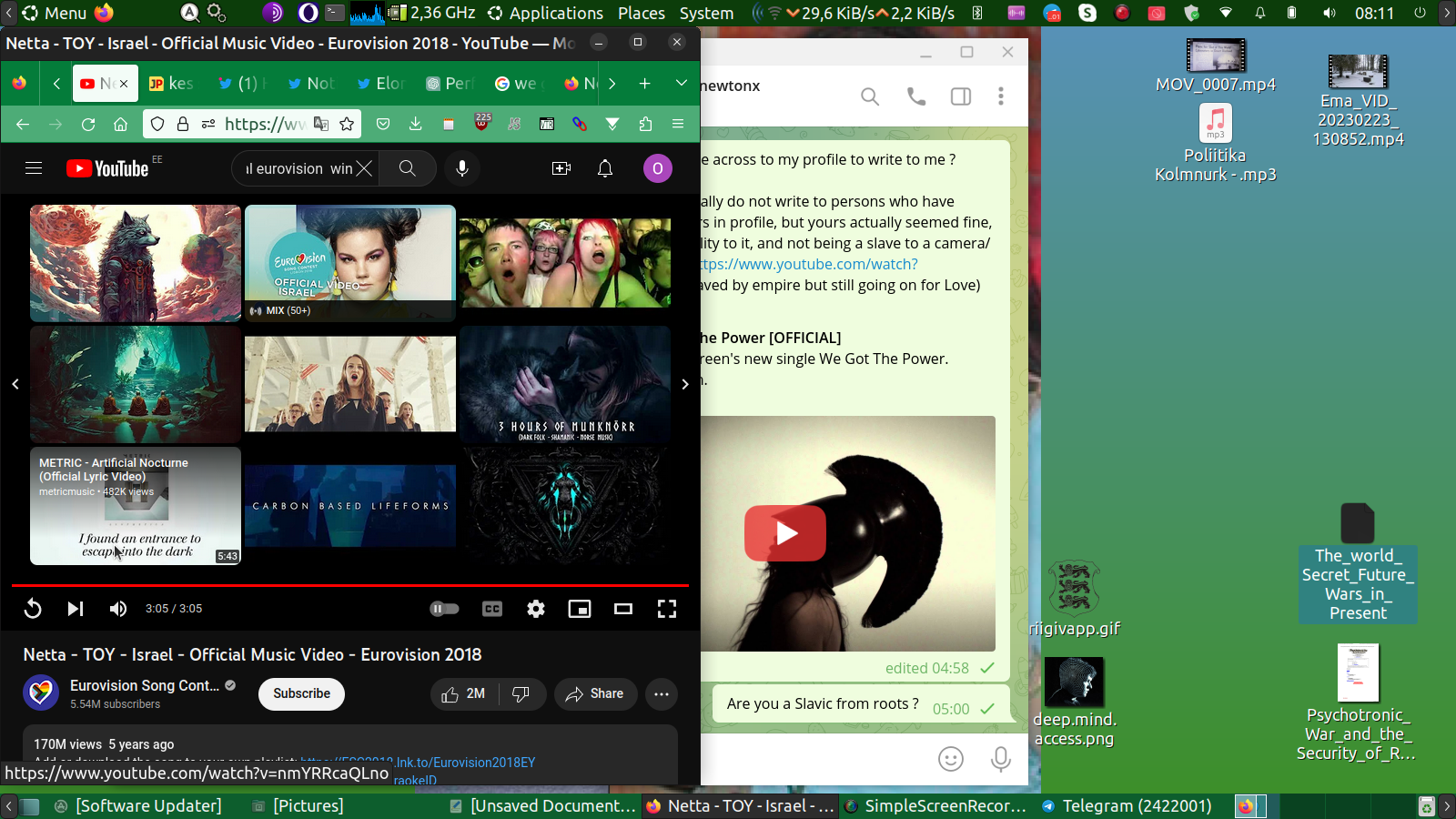Screen dimensions: 1456x819
Task: Click the Firefox address bar URL
Action: click(x=265, y=124)
